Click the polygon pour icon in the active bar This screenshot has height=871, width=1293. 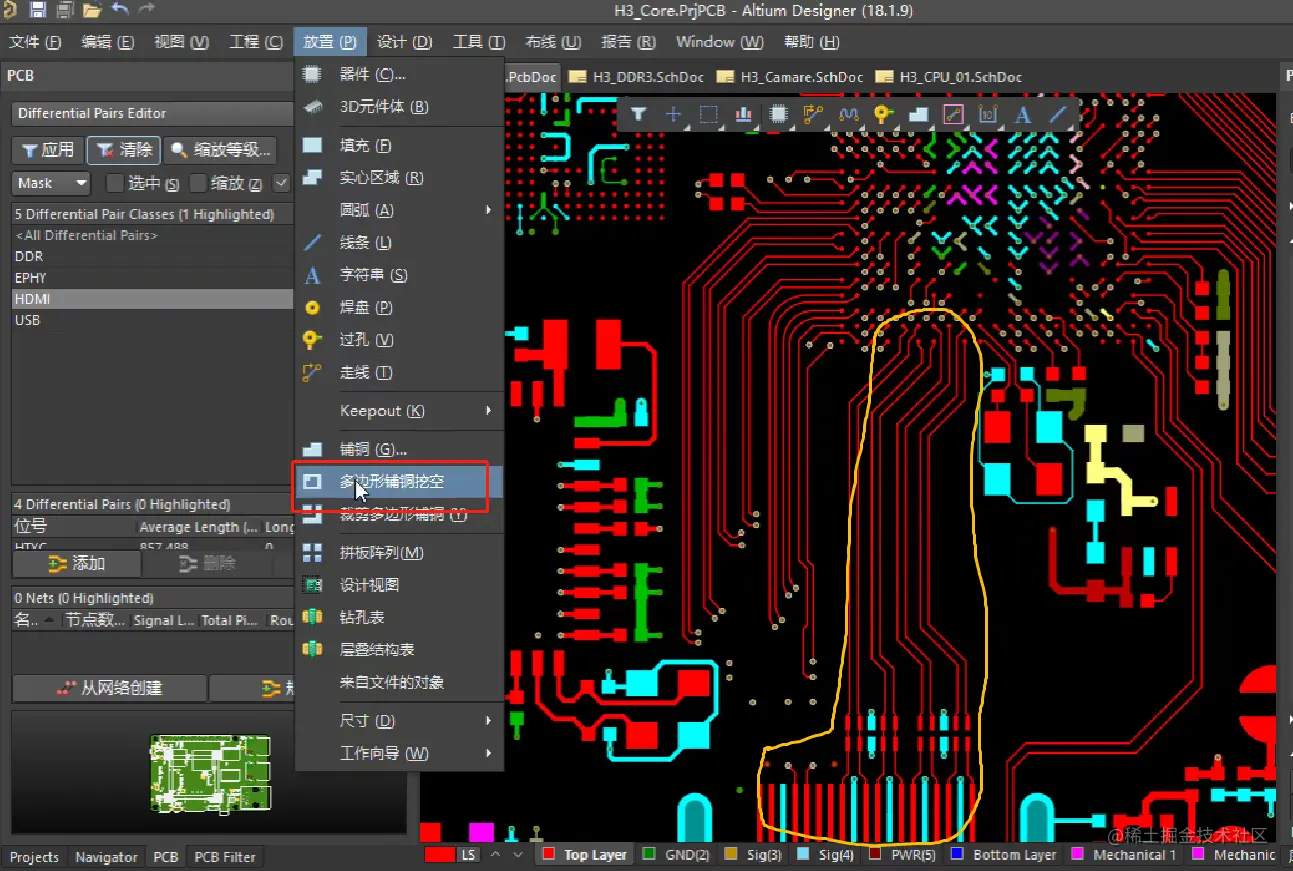[x=918, y=114]
